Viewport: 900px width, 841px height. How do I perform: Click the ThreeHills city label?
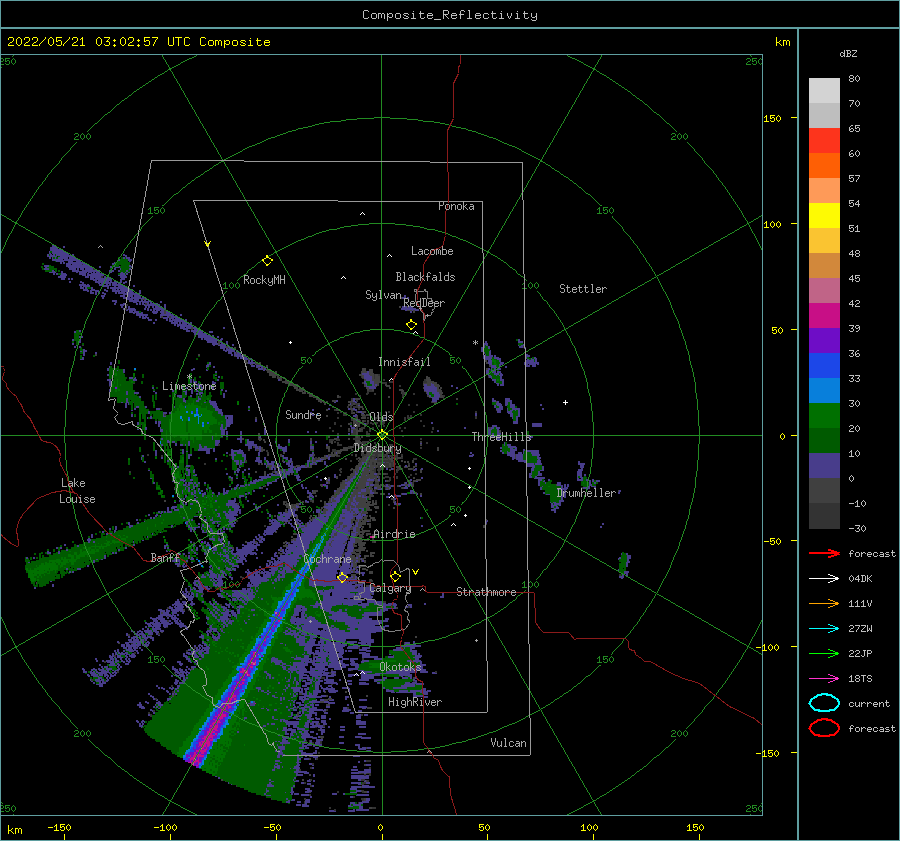tap(502, 437)
